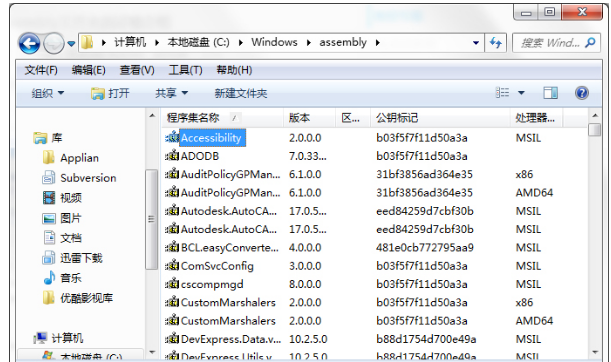The image size is (611, 362).
Task: Open address bar history dropdown arrow
Action: click(x=476, y=42)
